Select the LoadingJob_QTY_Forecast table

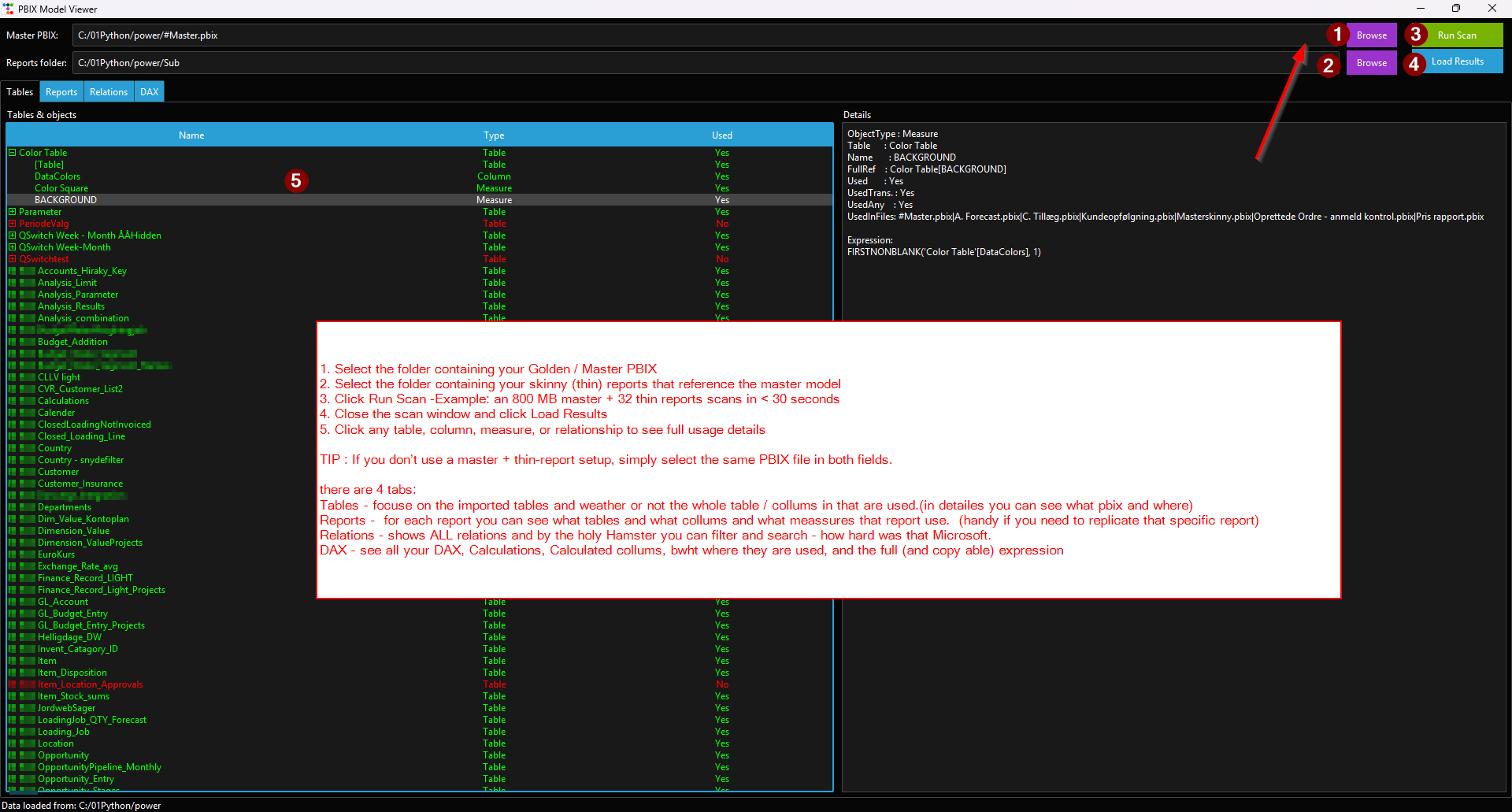(420, 720)
